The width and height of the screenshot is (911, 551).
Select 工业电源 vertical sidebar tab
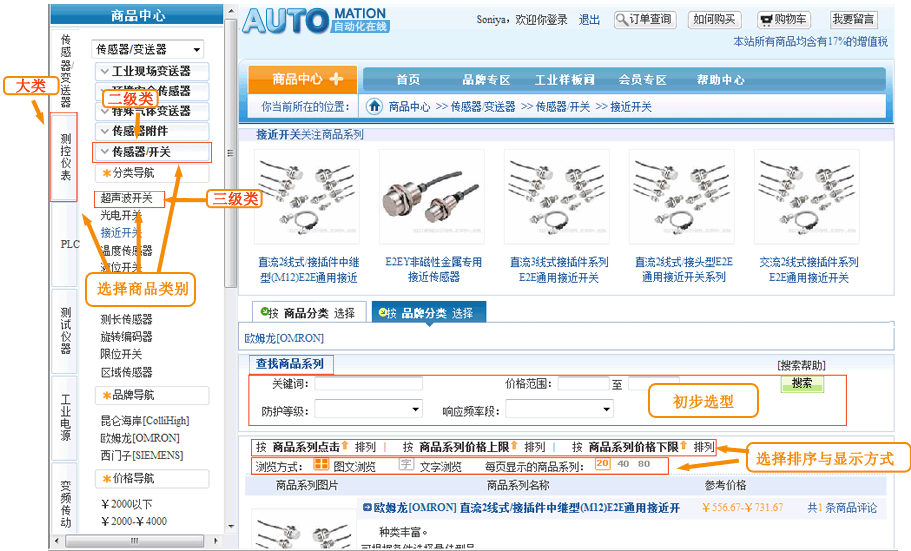[x=65, y=417]
